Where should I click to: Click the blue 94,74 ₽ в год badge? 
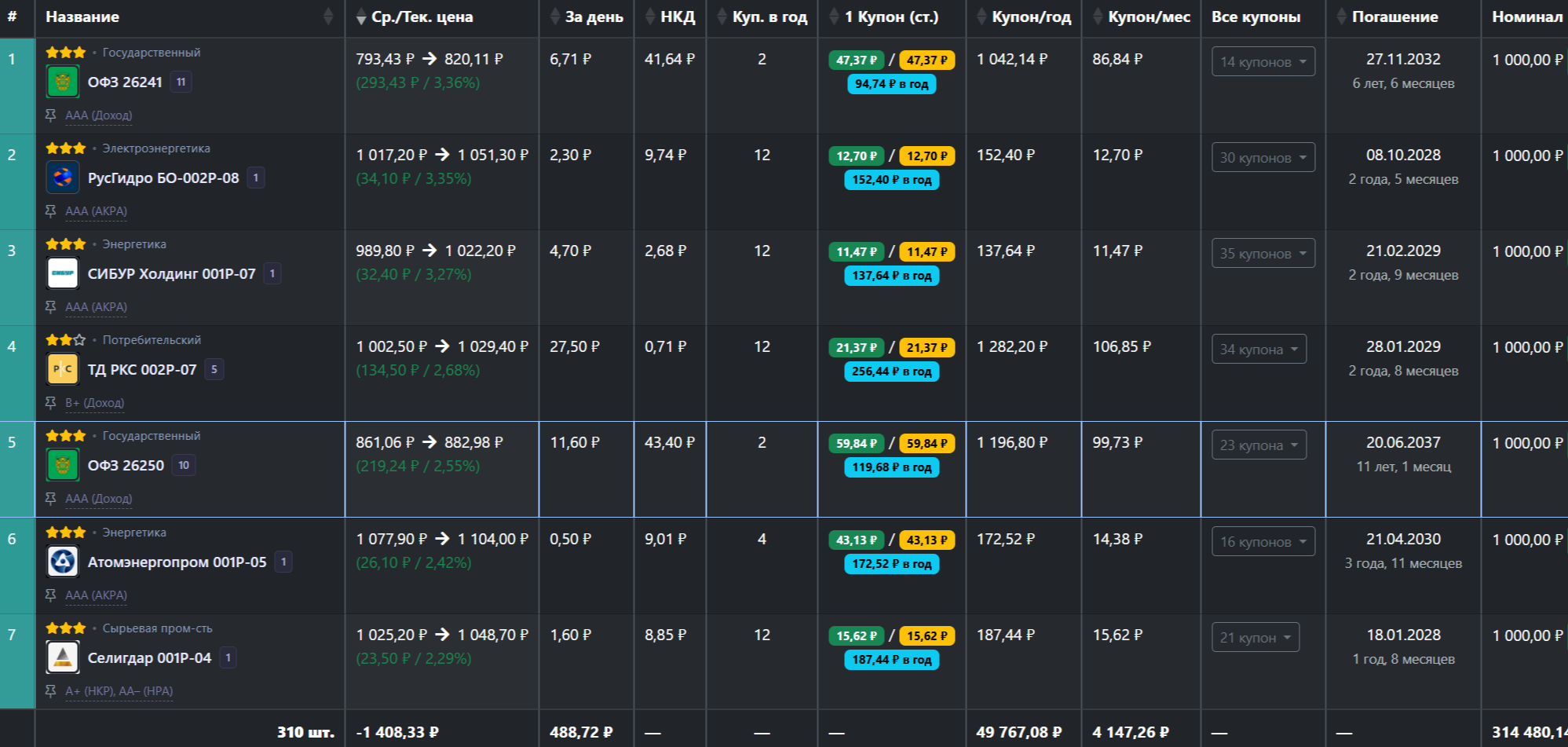[x=891, y=84]
